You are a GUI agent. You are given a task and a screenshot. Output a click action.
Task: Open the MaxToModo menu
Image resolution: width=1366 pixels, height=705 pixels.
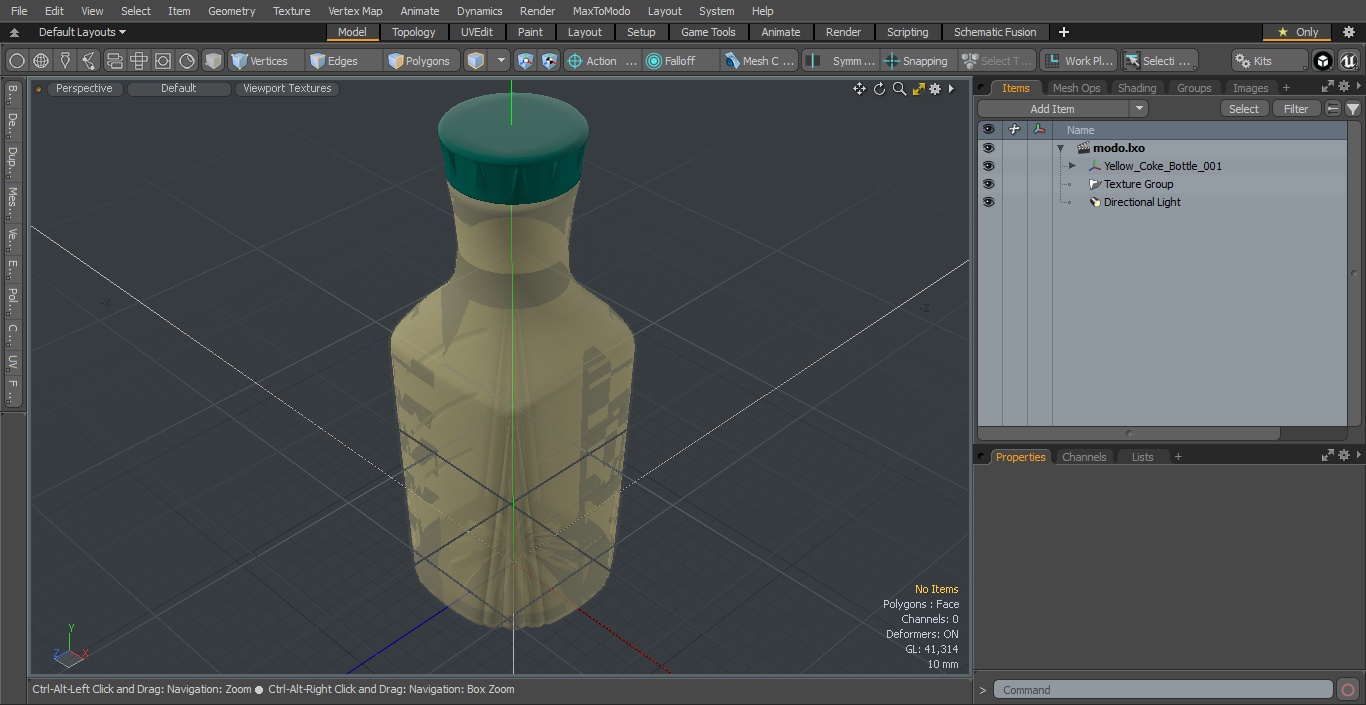(601, 11)
